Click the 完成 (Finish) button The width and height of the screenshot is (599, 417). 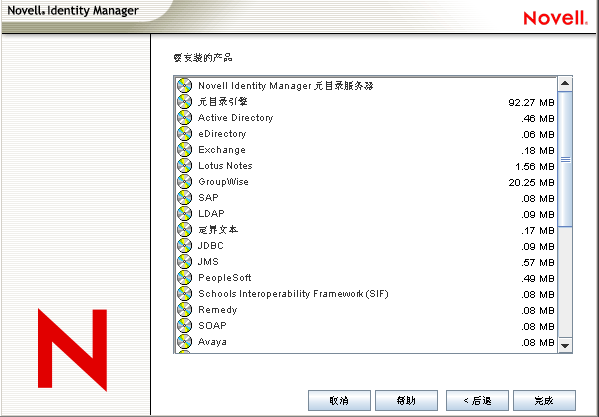coord(544,401)
